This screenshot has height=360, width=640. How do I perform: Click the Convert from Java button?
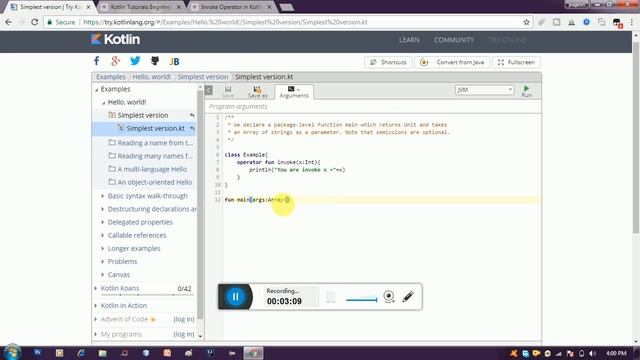coord(452,62)
